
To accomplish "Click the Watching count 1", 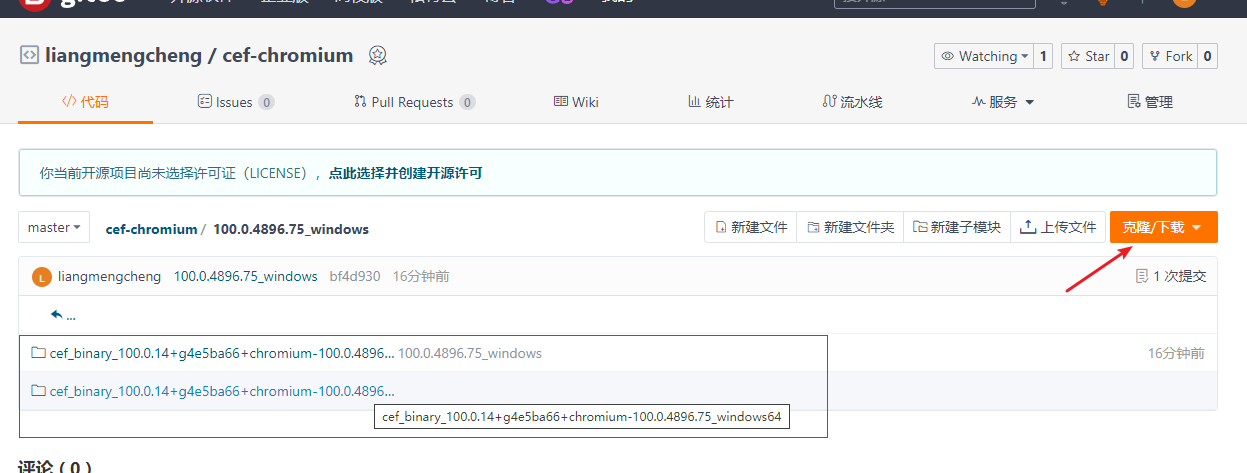I will [x=1044, y=57].
